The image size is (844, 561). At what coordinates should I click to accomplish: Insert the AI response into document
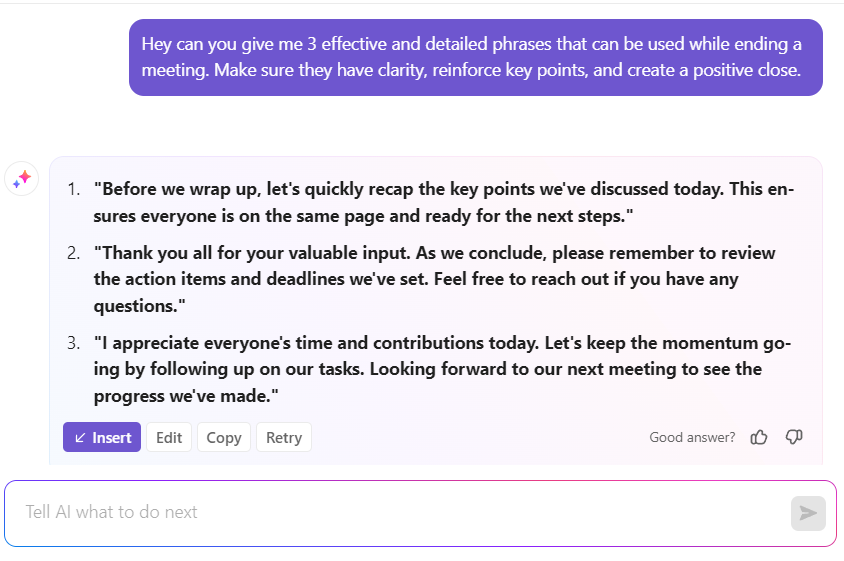[102, 438]
